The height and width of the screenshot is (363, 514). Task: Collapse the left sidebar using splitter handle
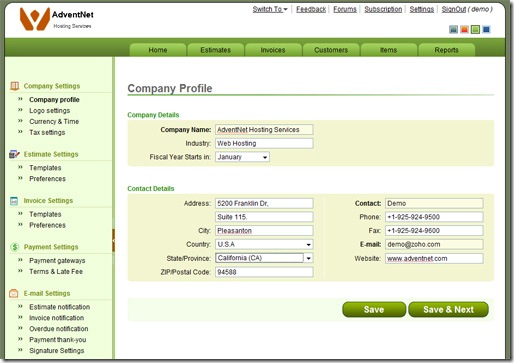(113, 240)
